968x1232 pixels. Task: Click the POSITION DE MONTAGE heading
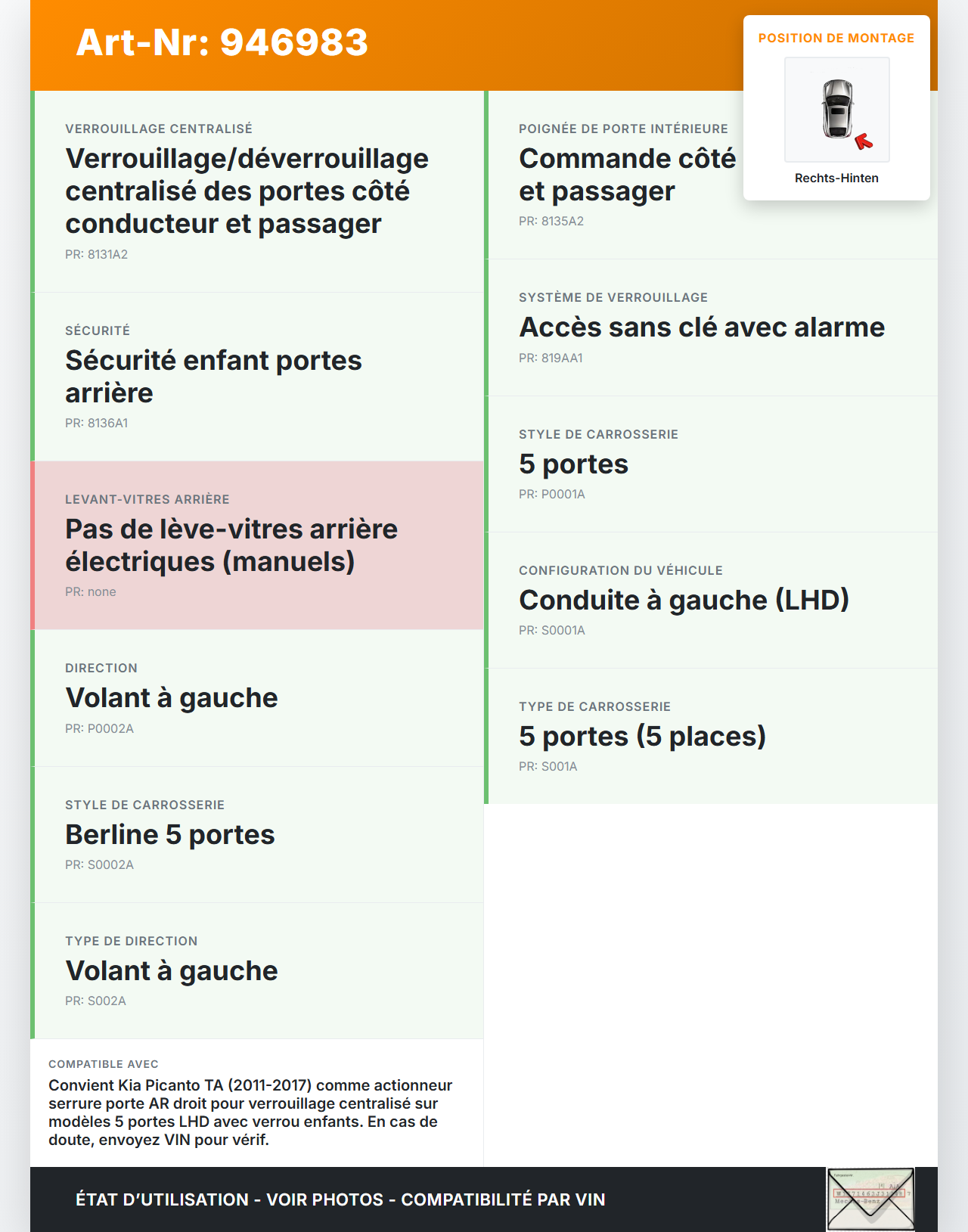[x=836, y=39]
